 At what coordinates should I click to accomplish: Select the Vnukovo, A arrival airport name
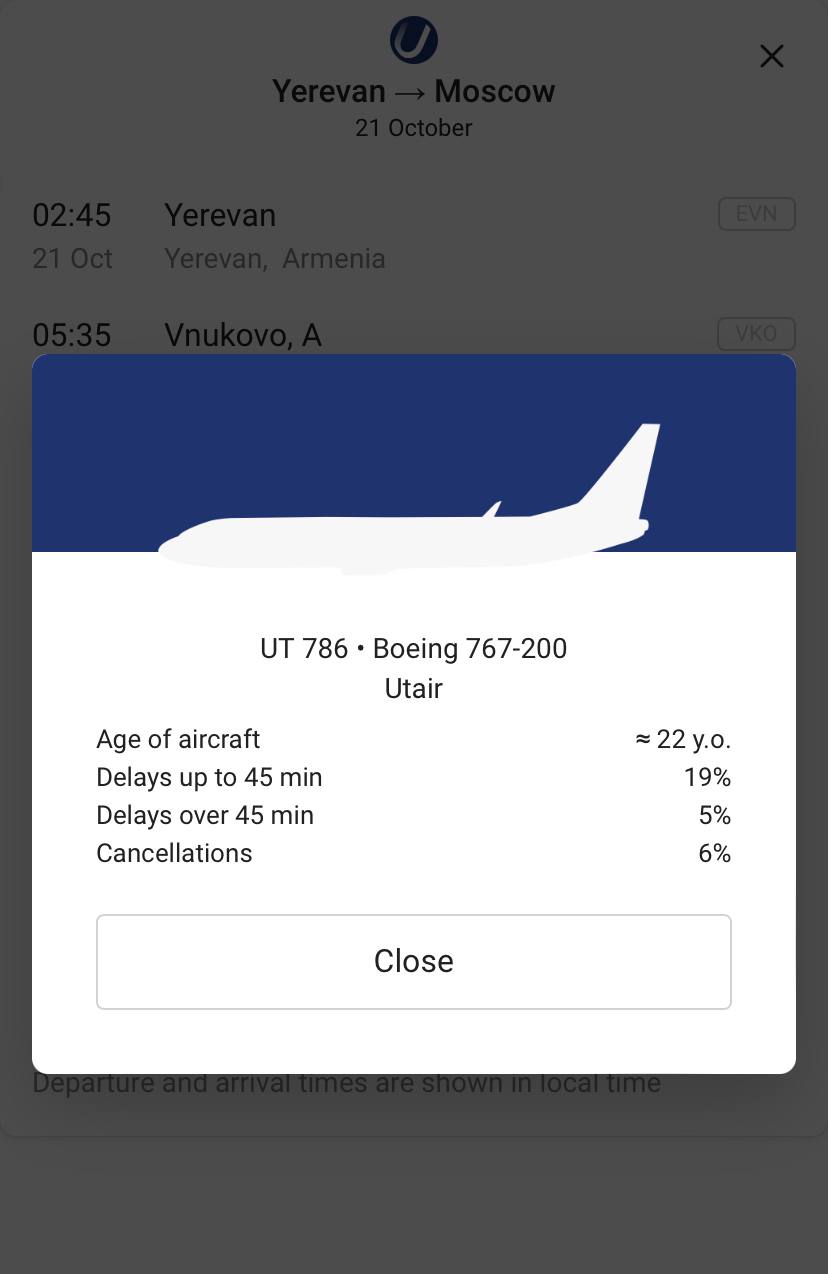[x=243, y=335]
